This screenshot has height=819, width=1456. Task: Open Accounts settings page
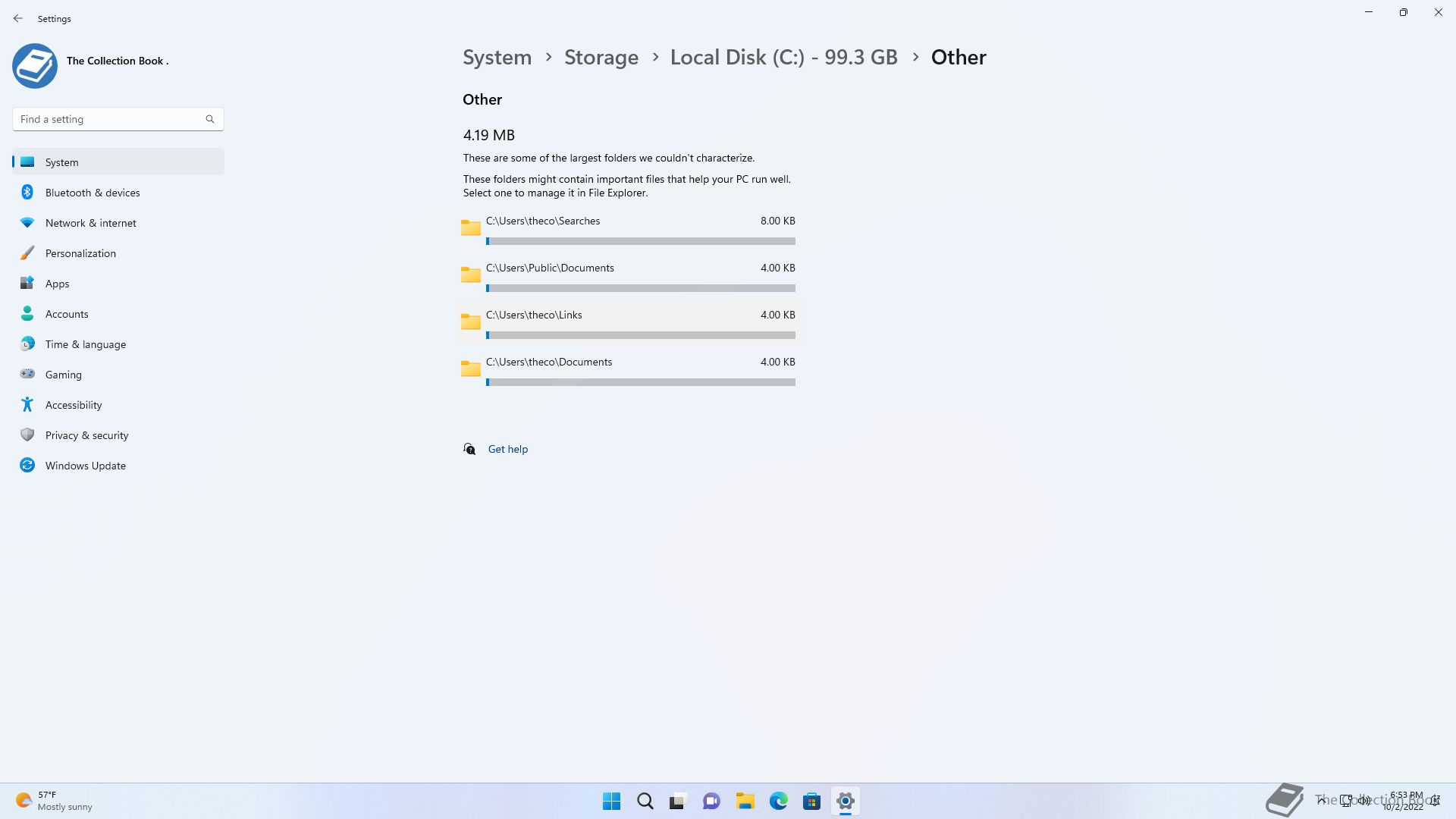point(67,314)
